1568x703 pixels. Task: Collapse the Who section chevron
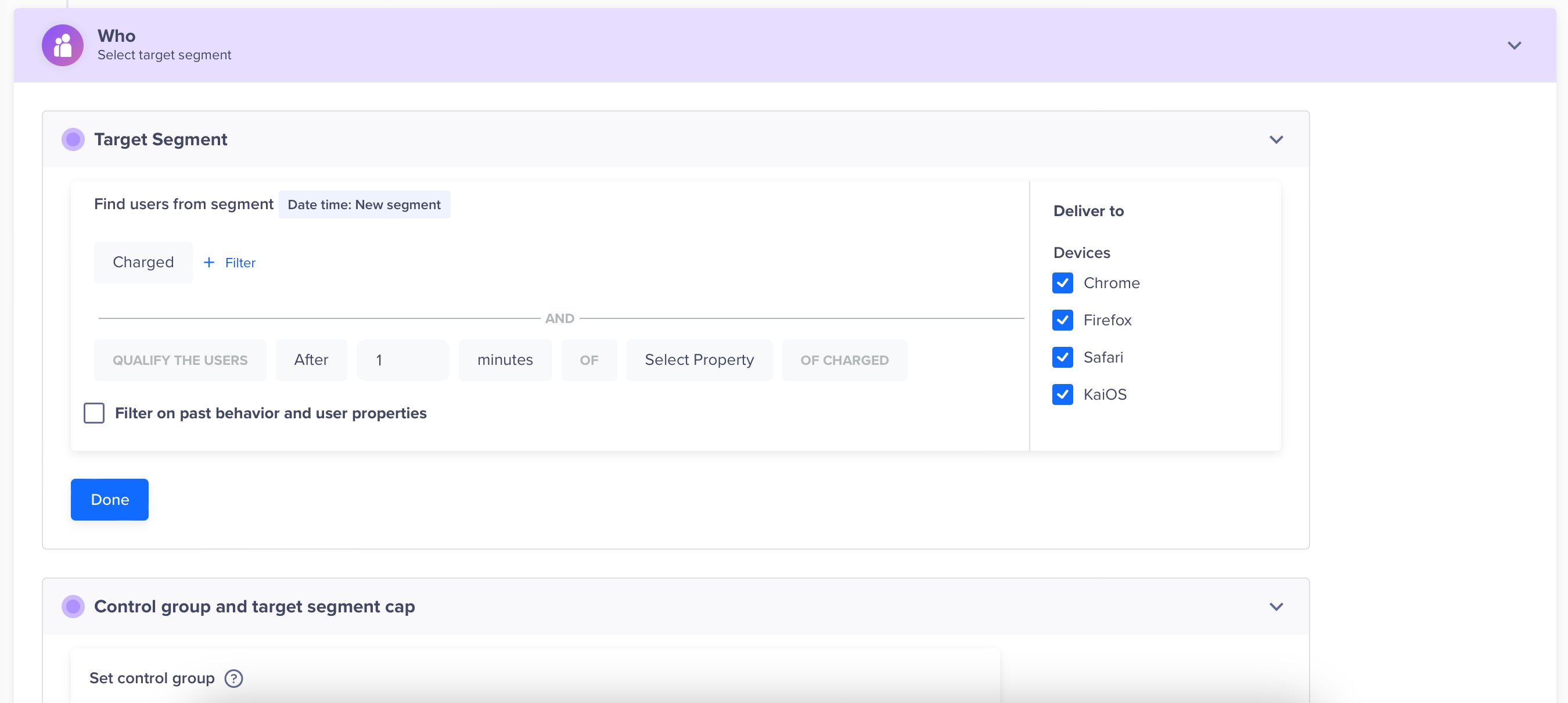pos(1514,46)
